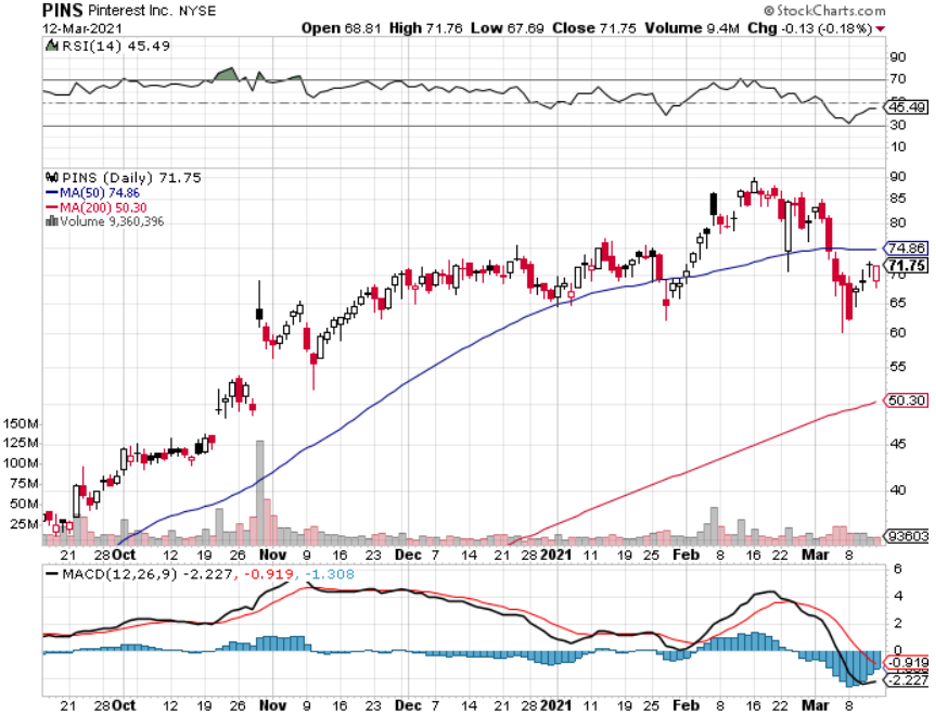The width and height of the screenshot is (936, 714).
Task: Click the 30 level on RSI axis
Action: point(898,125)
